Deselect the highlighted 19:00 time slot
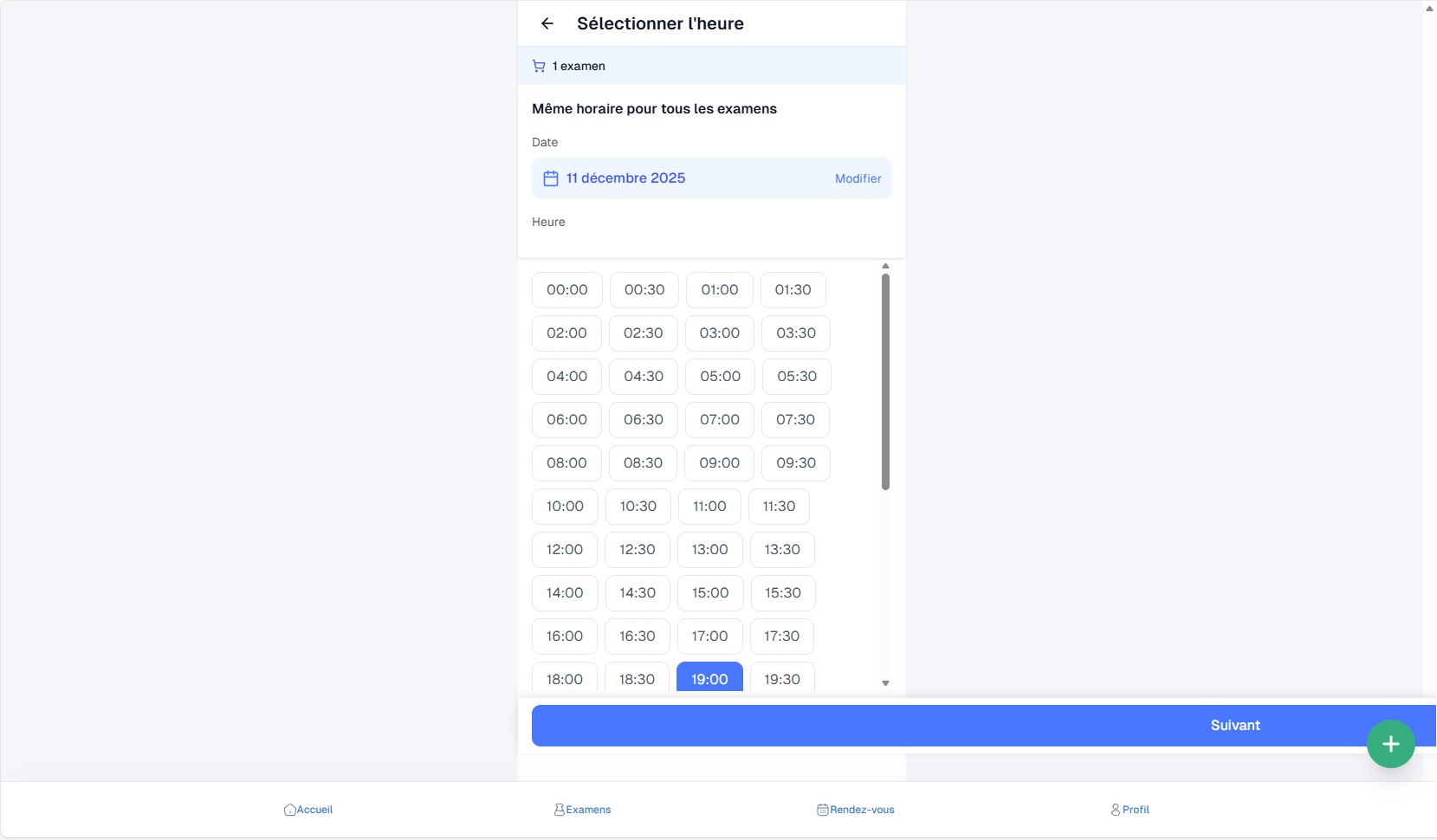The height and width of the screenshot is (840, 1437). pos(709,679)
